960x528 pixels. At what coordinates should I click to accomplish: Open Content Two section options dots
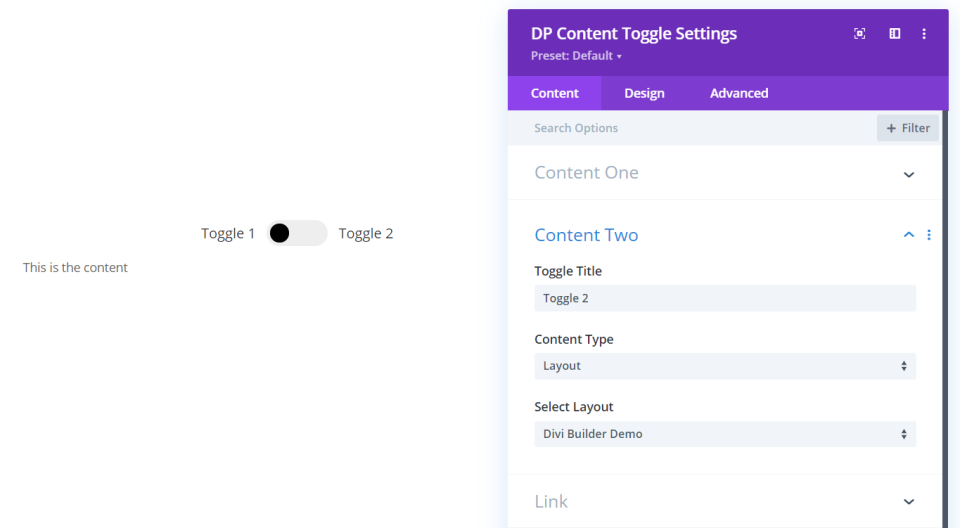929,235
